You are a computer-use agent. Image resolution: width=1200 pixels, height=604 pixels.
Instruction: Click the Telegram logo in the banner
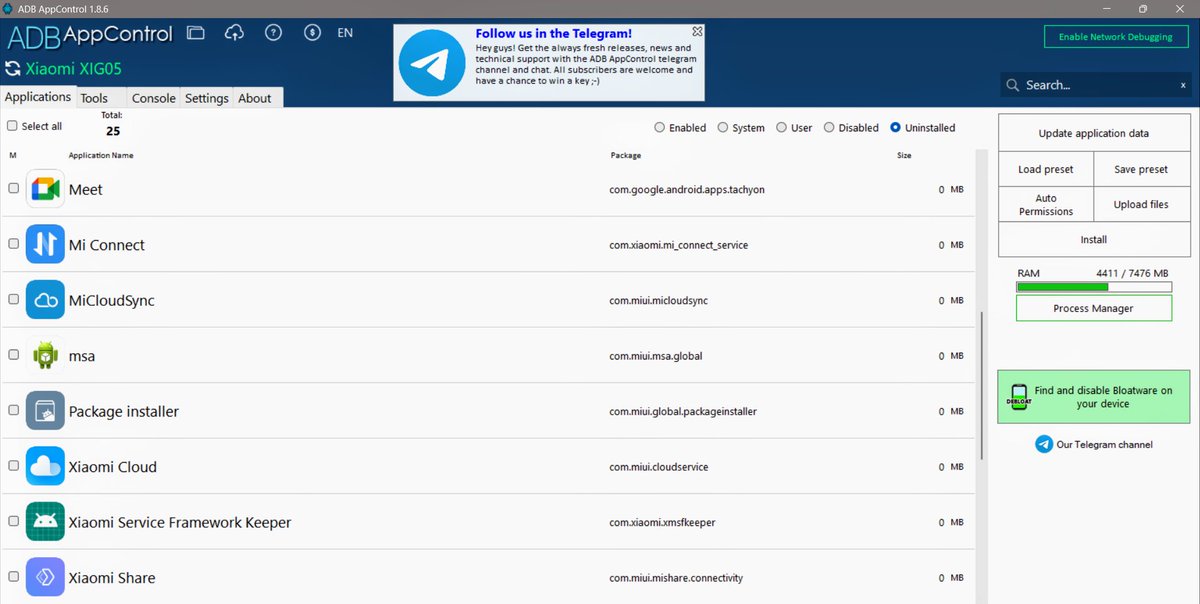pyautogui.click(x=430, y=62)
